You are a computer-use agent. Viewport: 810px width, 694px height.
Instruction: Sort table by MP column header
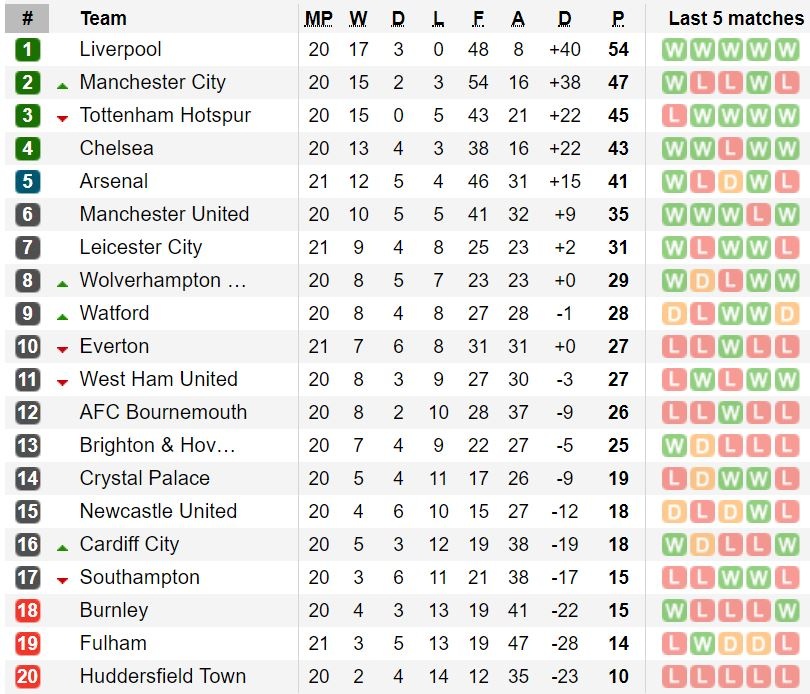click(319, 18)
